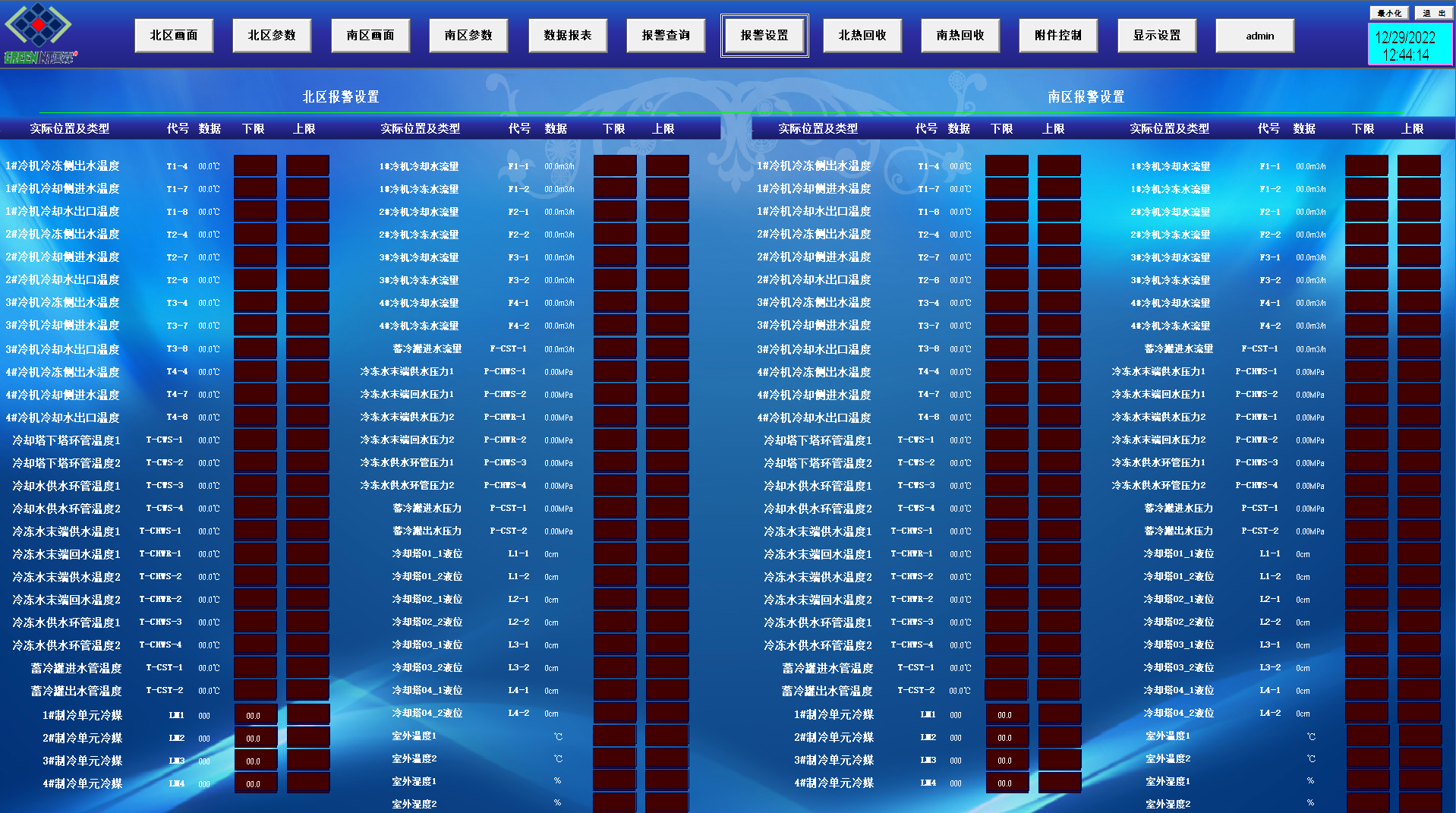Image resolution: width=1456 pixels, height=813 pixels.
Task: Navigate to 南热回收 screen
Action: click(x=960, y=36)
